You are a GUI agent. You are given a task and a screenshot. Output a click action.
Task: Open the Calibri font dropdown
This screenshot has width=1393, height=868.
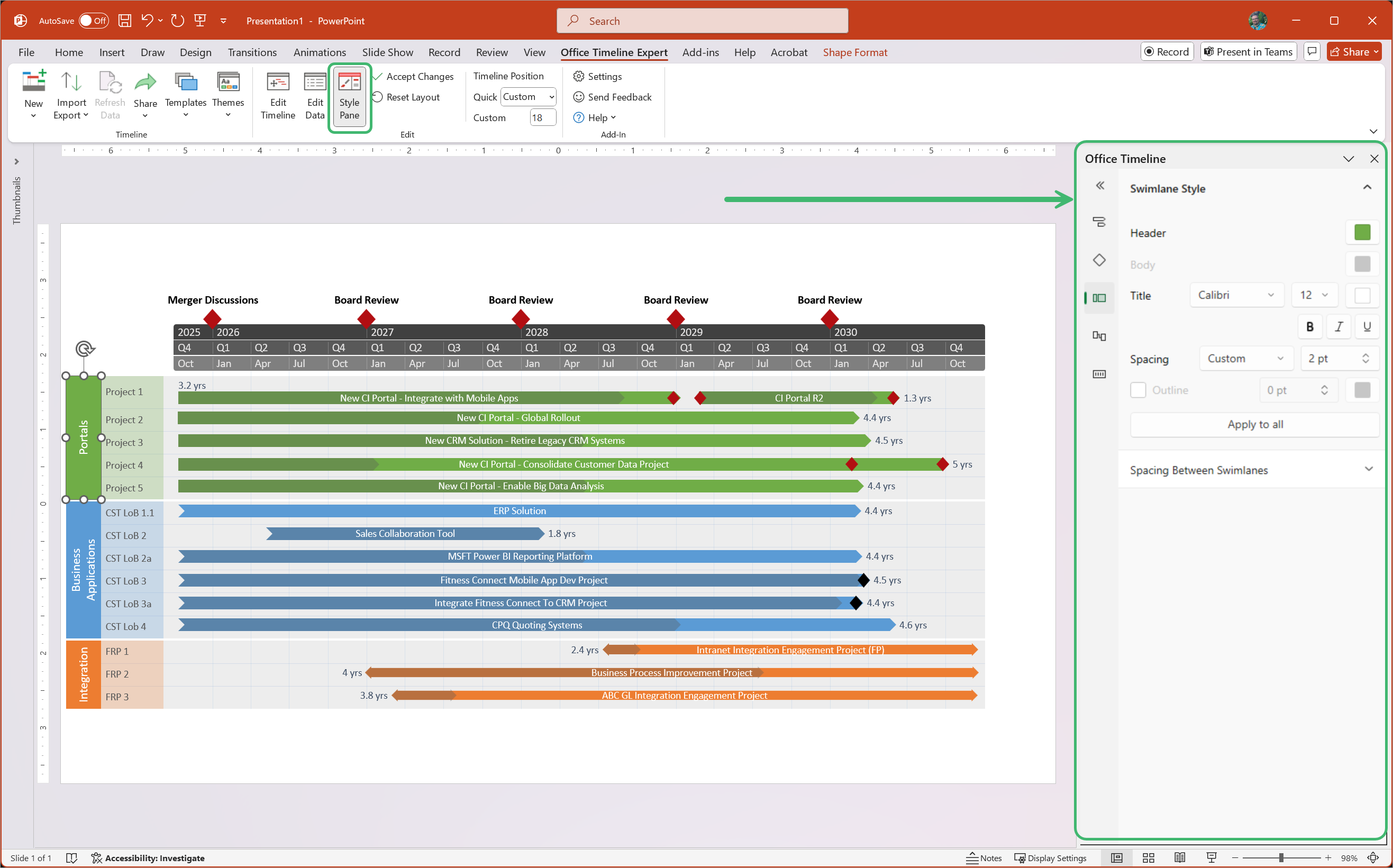coord(1236,295)
